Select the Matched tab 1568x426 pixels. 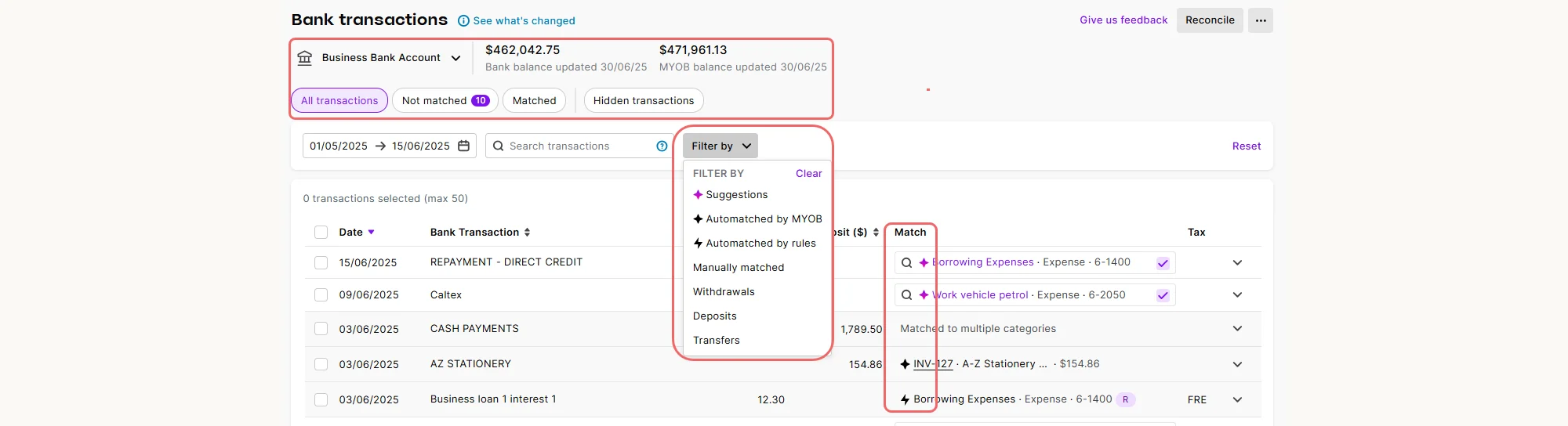click(x=534, y=100)
